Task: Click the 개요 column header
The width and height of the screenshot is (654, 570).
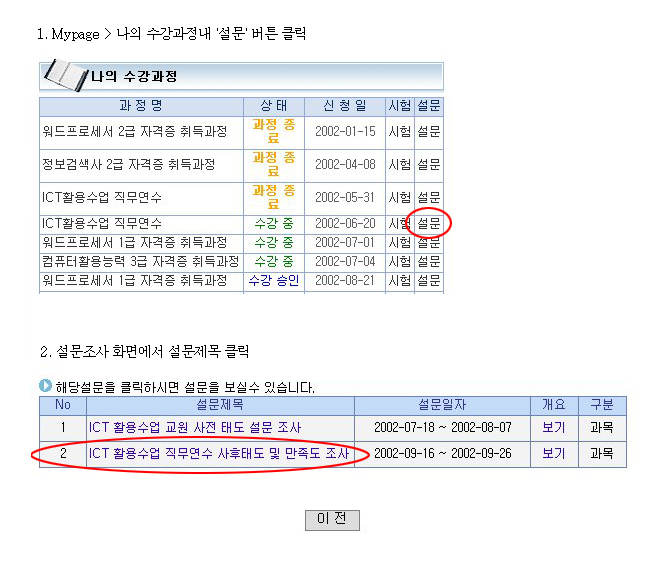Action: (554, 405)
